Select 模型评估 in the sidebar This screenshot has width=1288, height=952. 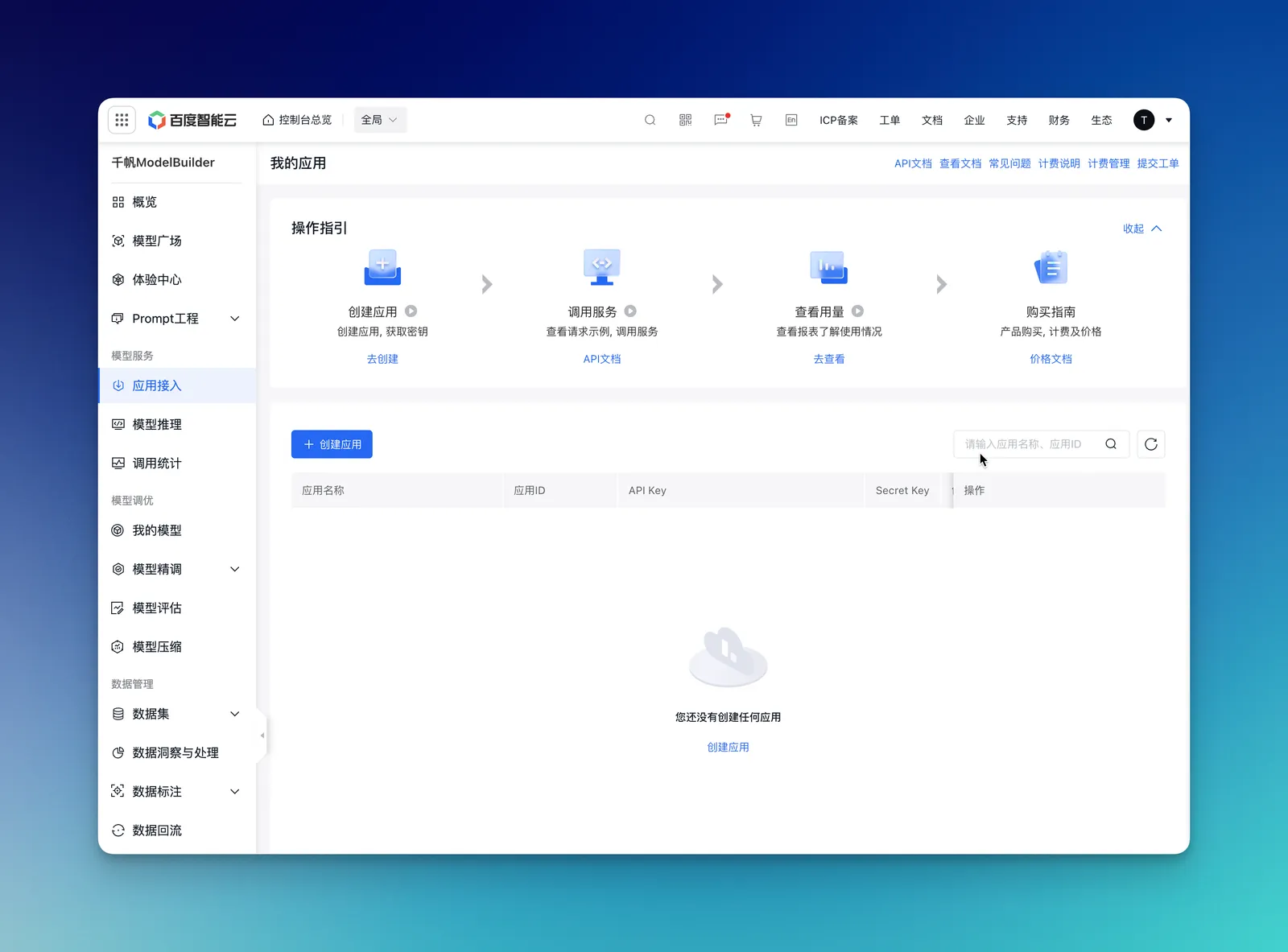[177, 608]
